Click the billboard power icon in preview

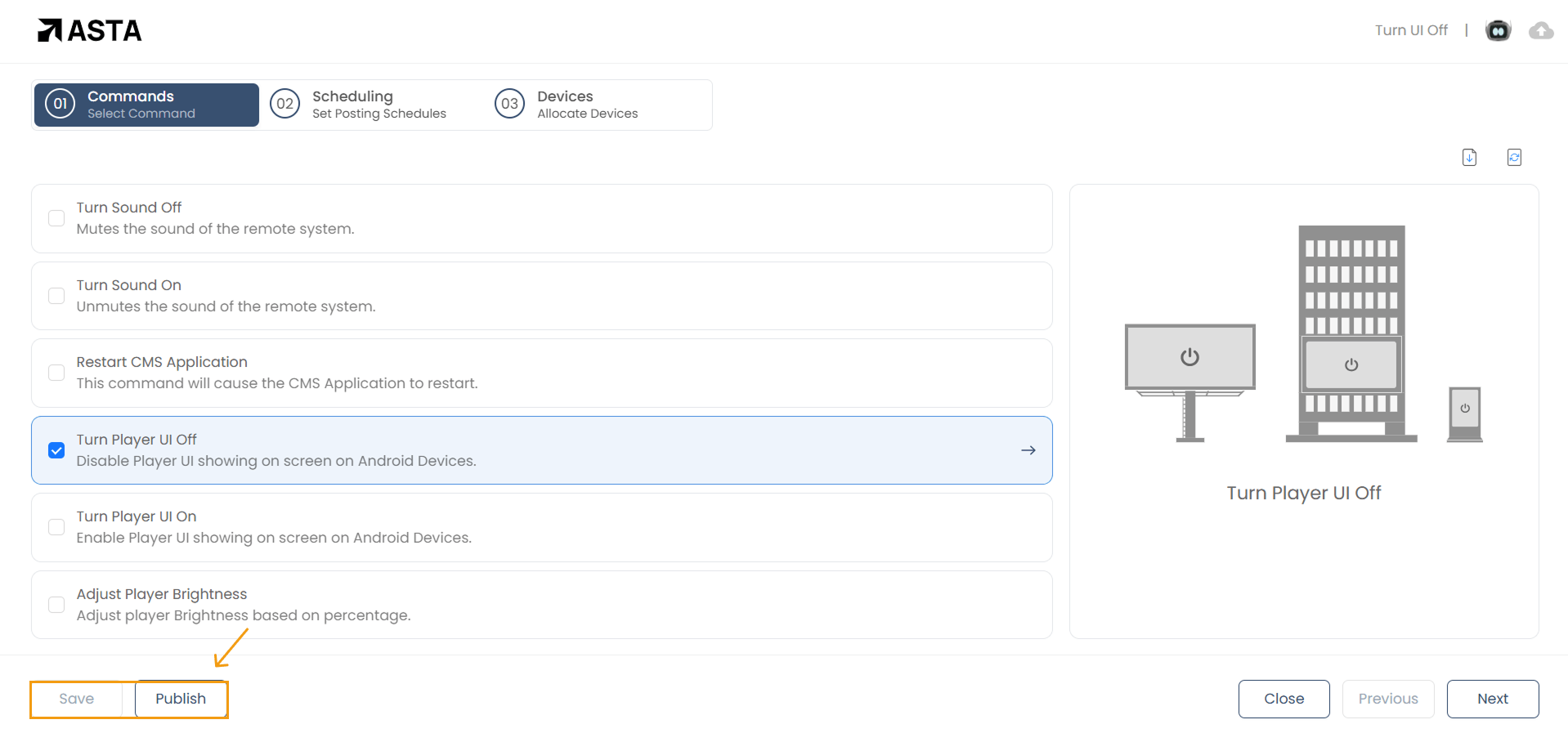pos(1189,357)
